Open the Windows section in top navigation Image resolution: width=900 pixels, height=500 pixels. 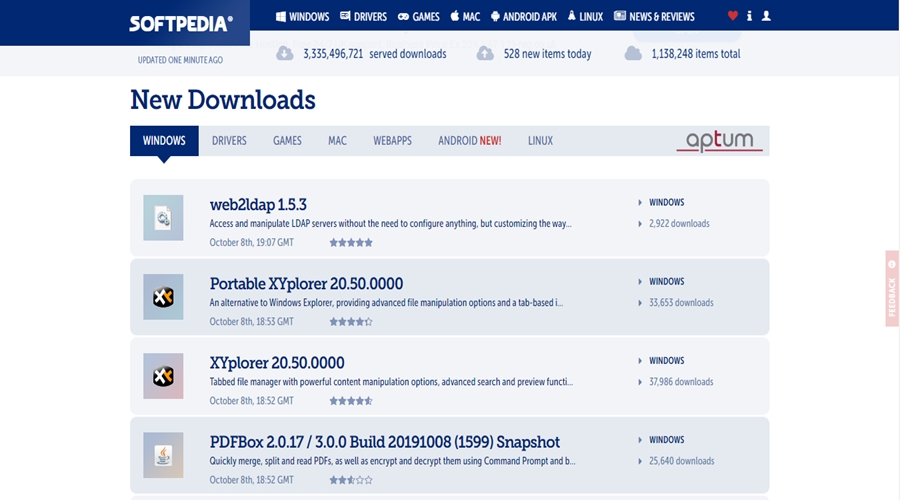pyautogui.click(x=302, y=17)
